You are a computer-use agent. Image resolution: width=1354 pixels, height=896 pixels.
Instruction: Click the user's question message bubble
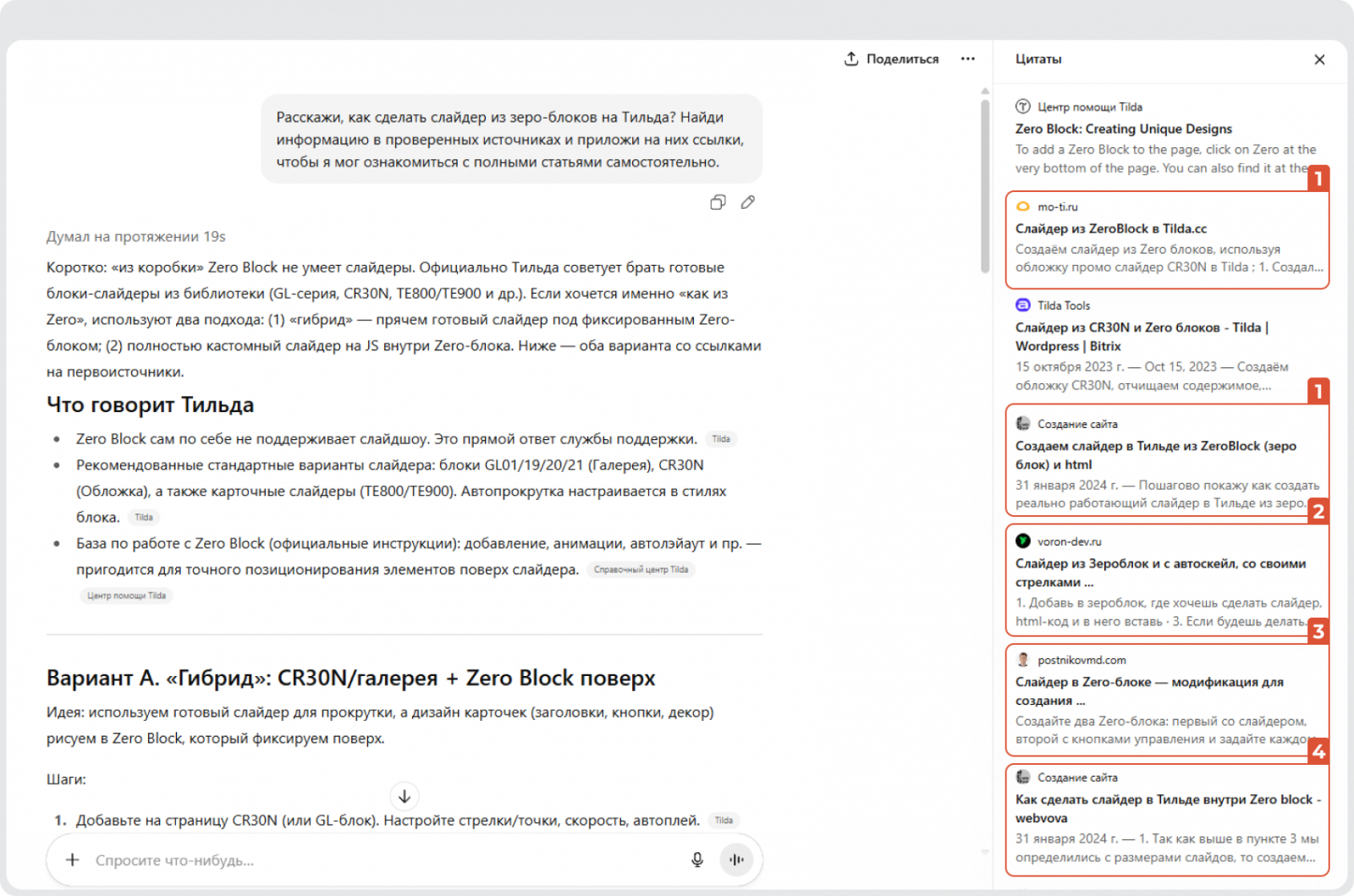[x=511, y=140]
